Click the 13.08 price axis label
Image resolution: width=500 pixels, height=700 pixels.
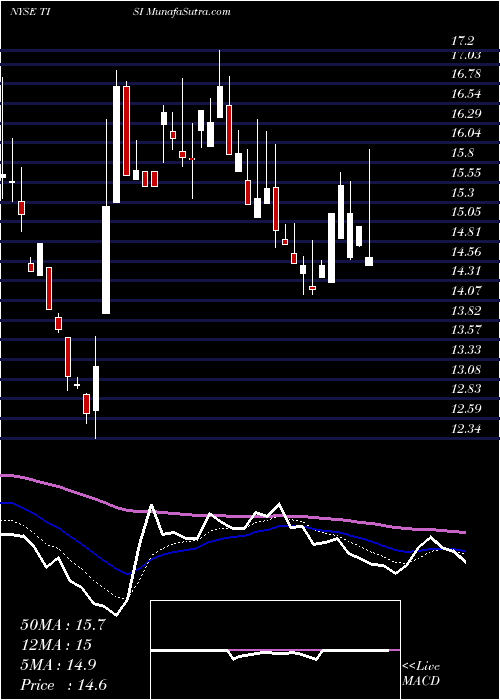pos(466,370)
